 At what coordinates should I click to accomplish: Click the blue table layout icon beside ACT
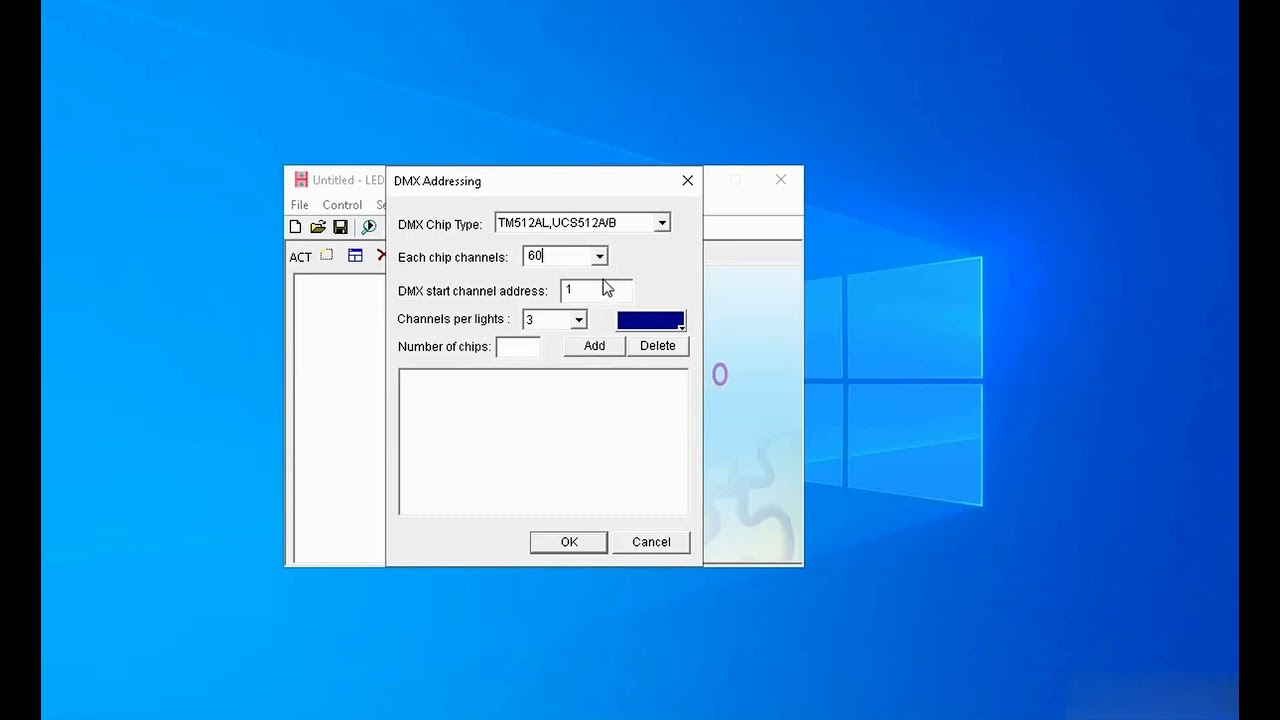(x=355, y=256)
